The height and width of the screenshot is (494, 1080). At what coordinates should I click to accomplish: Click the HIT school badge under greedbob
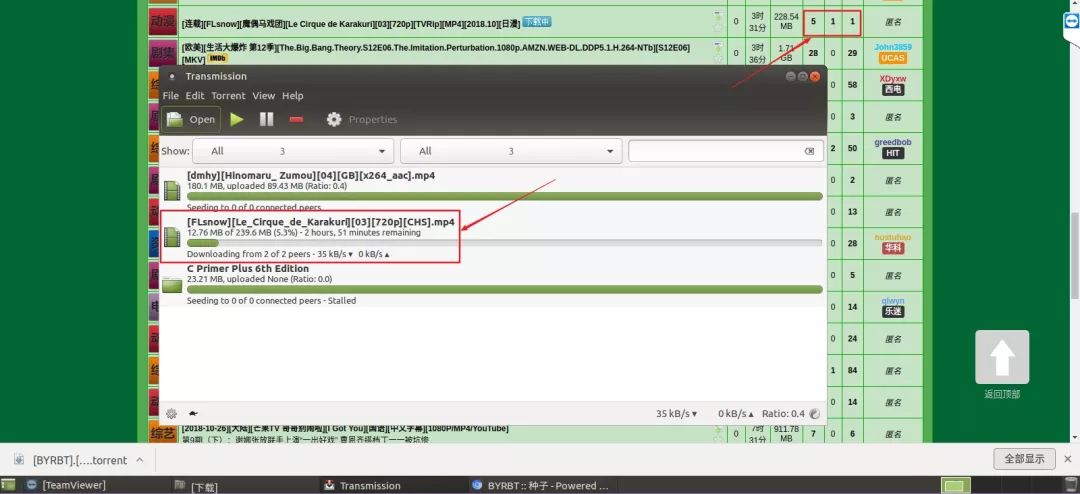(x=893, y=154)
